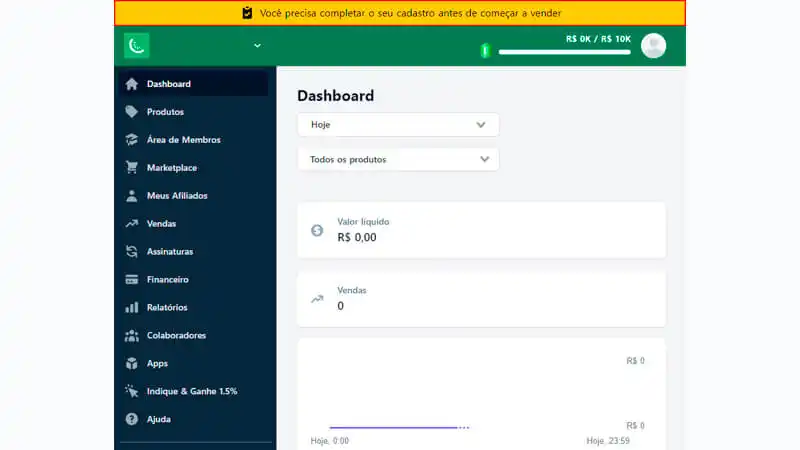
Task: Click the Marketplace shopping cart icon
Action: 131,168
